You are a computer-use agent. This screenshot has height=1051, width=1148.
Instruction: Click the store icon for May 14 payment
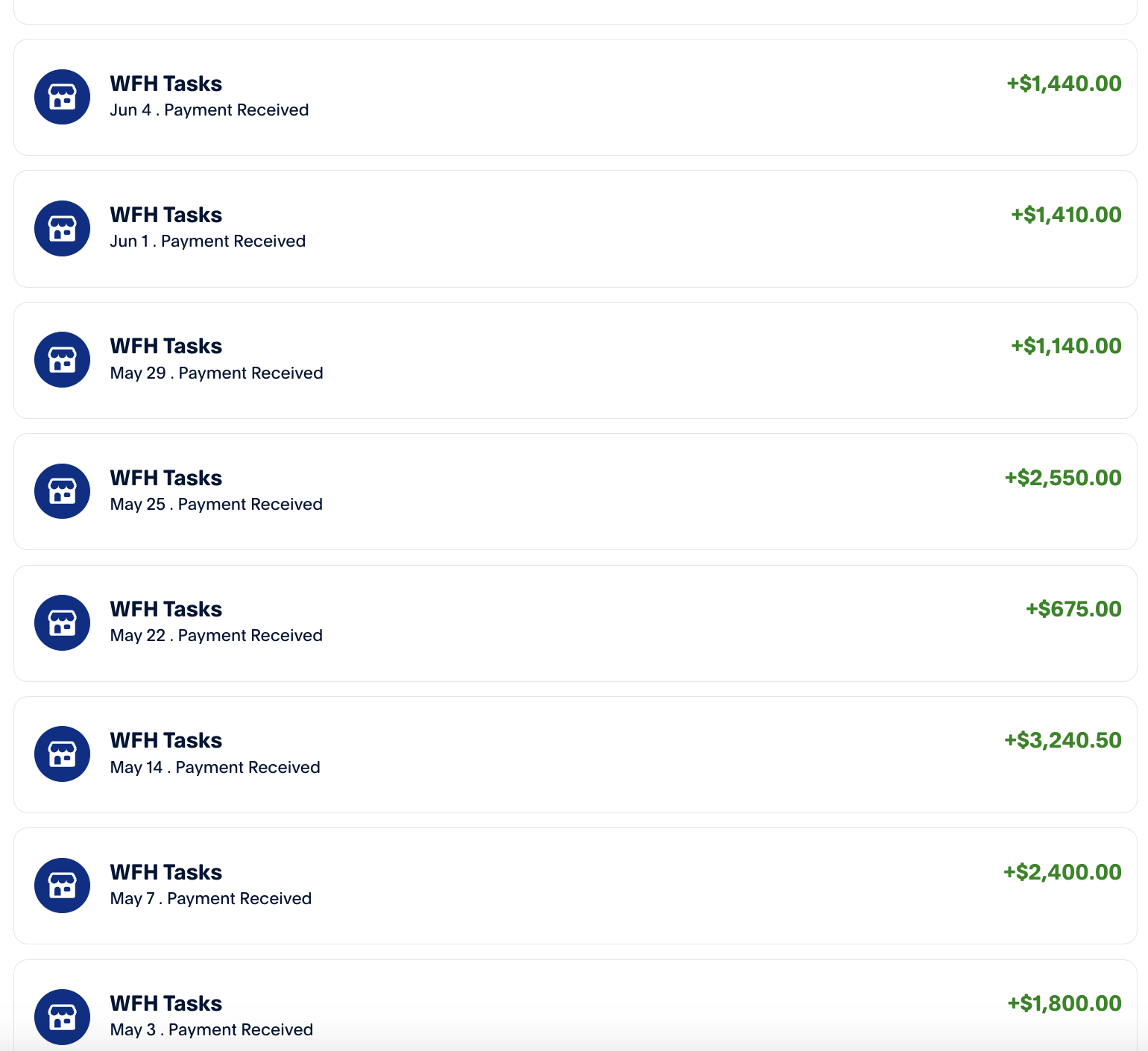[x=63, y=754]
